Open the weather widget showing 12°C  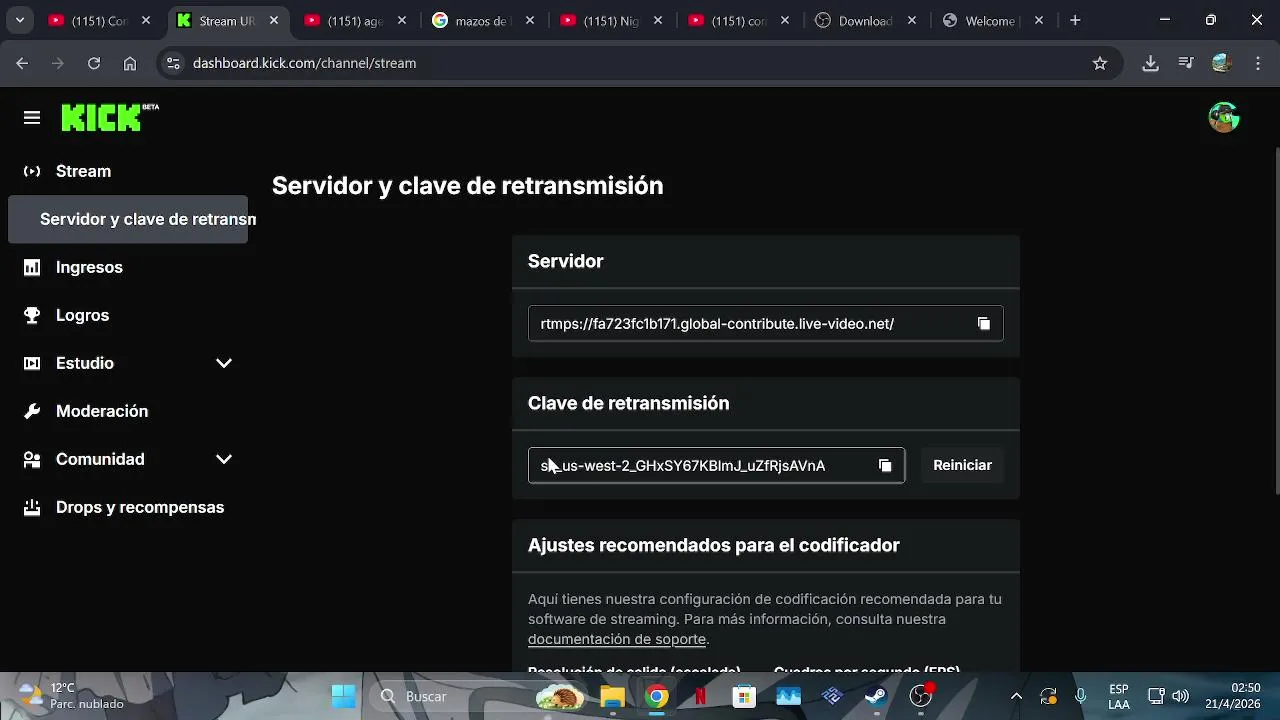[x=72, y=696]
